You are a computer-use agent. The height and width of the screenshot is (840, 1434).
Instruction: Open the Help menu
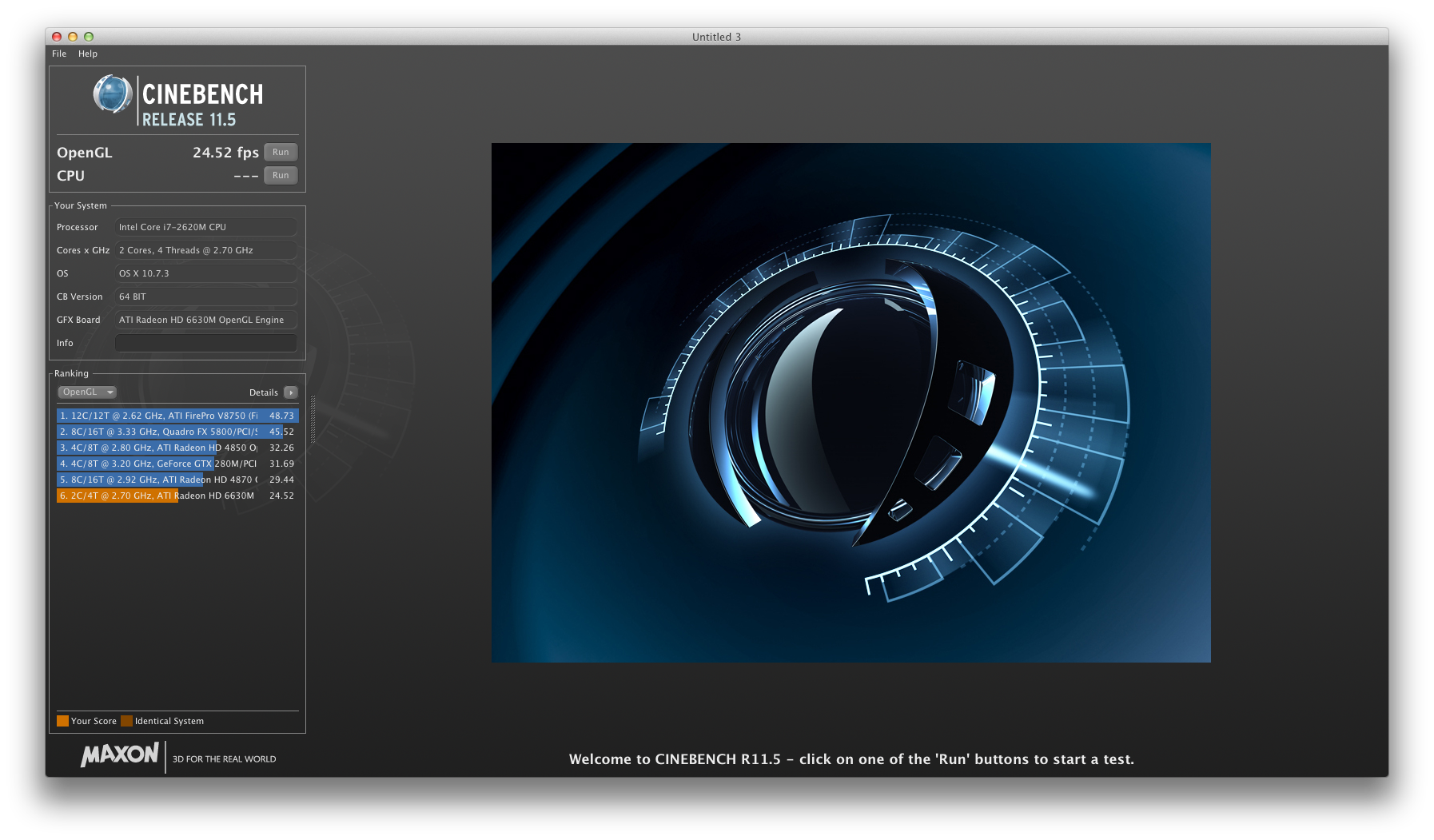coord(88,54)
